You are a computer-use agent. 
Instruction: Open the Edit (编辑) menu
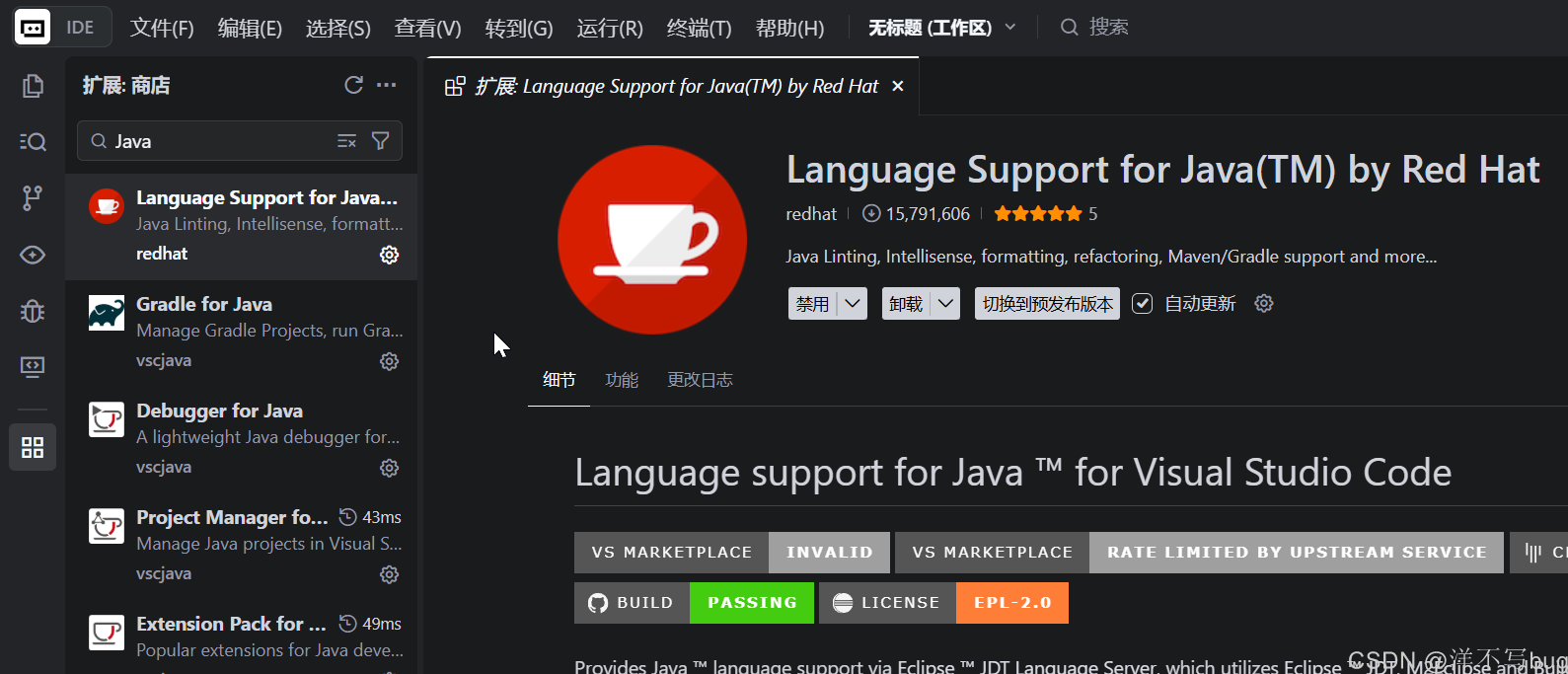coord(250,28)
